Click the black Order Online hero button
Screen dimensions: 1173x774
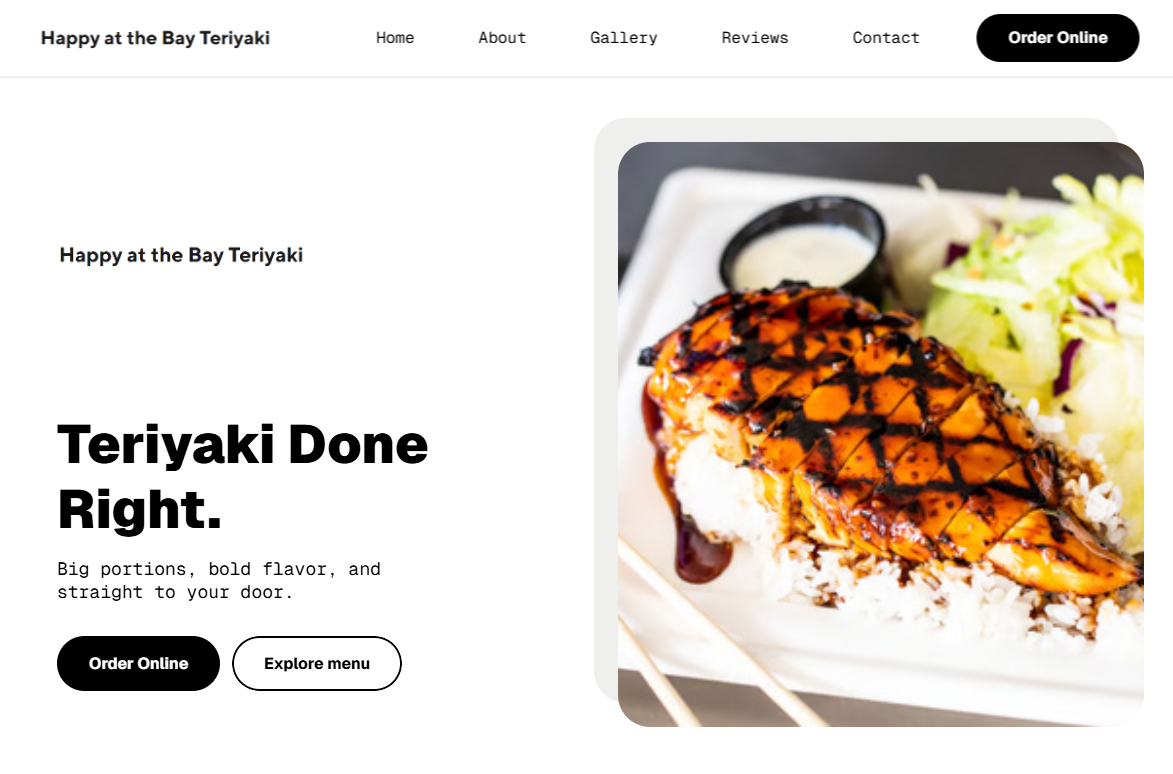(138, 663)
